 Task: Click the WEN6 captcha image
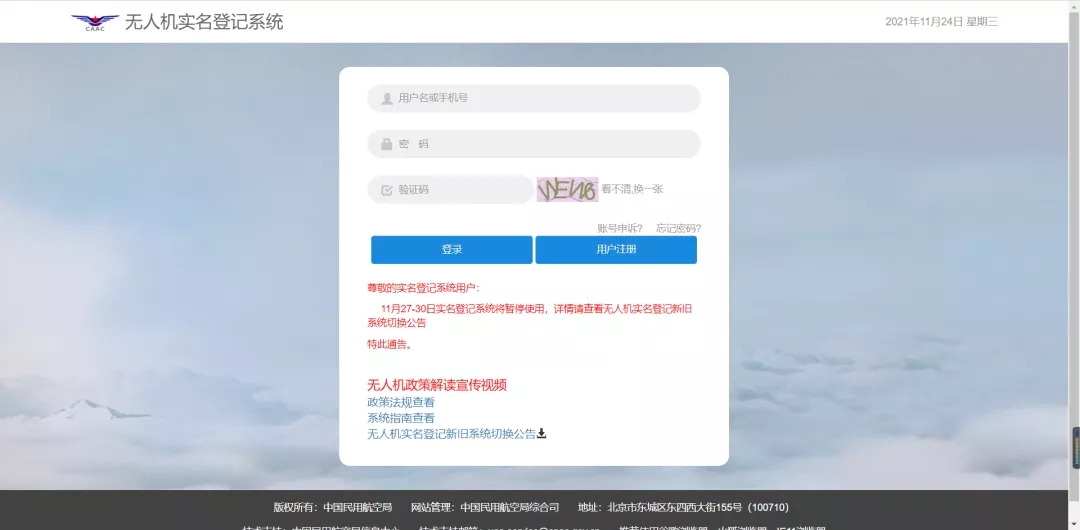click(x=567, y=189)
